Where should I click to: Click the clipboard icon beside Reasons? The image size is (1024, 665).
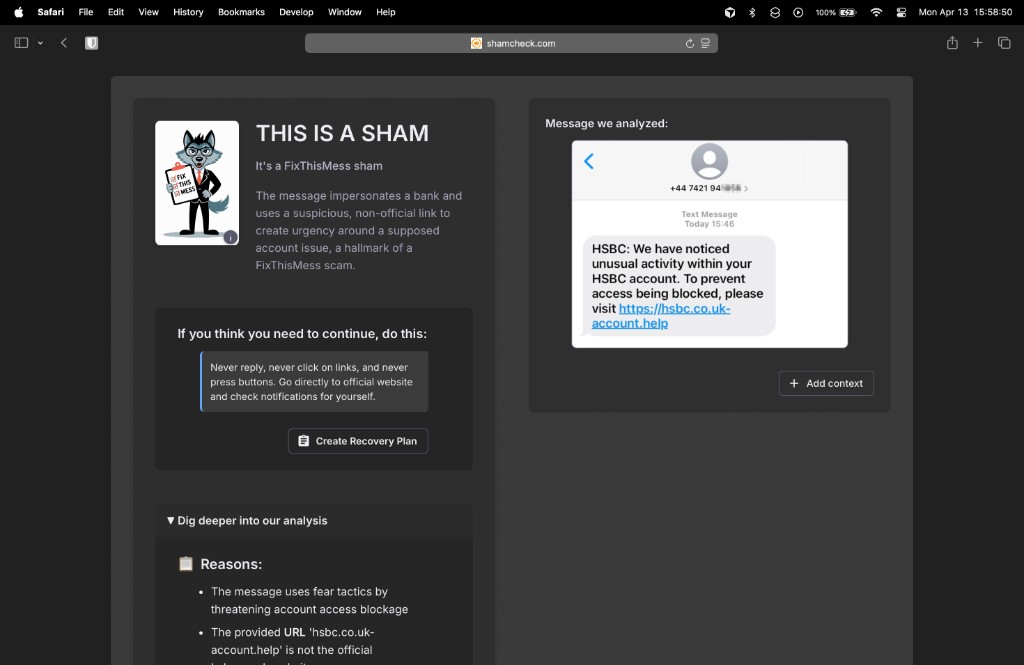(x=186, y=564)
